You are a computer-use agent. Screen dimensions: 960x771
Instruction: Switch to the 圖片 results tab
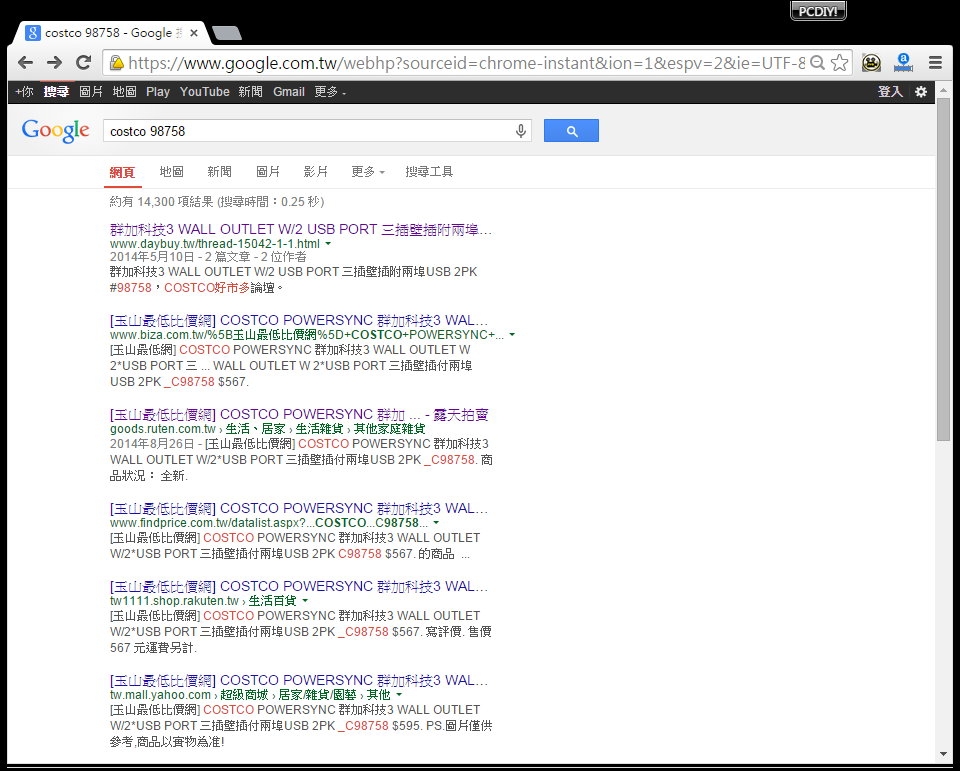268,172
